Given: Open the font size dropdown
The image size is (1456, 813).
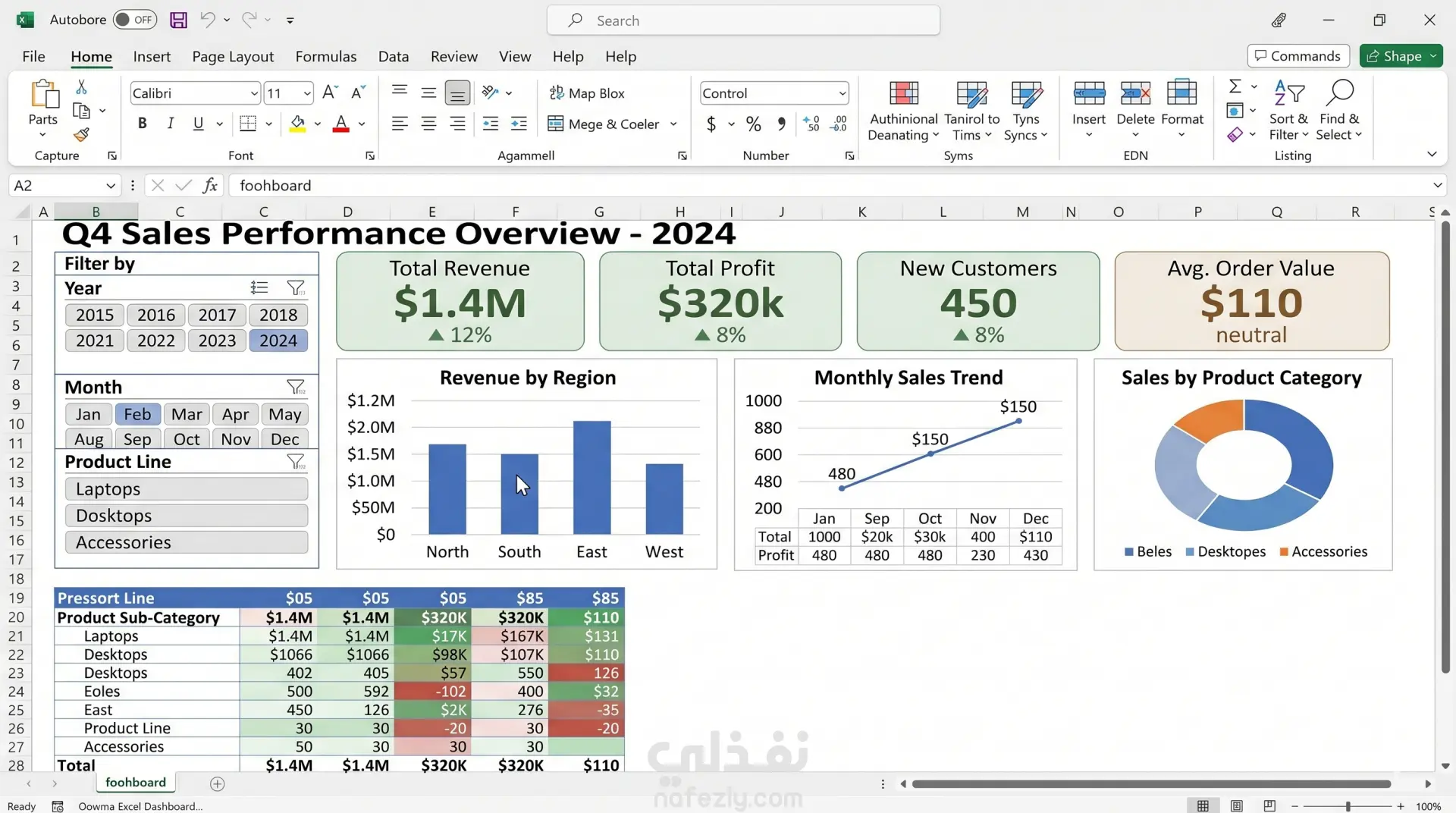Looking at the screenshot, I should click(306, 93).
